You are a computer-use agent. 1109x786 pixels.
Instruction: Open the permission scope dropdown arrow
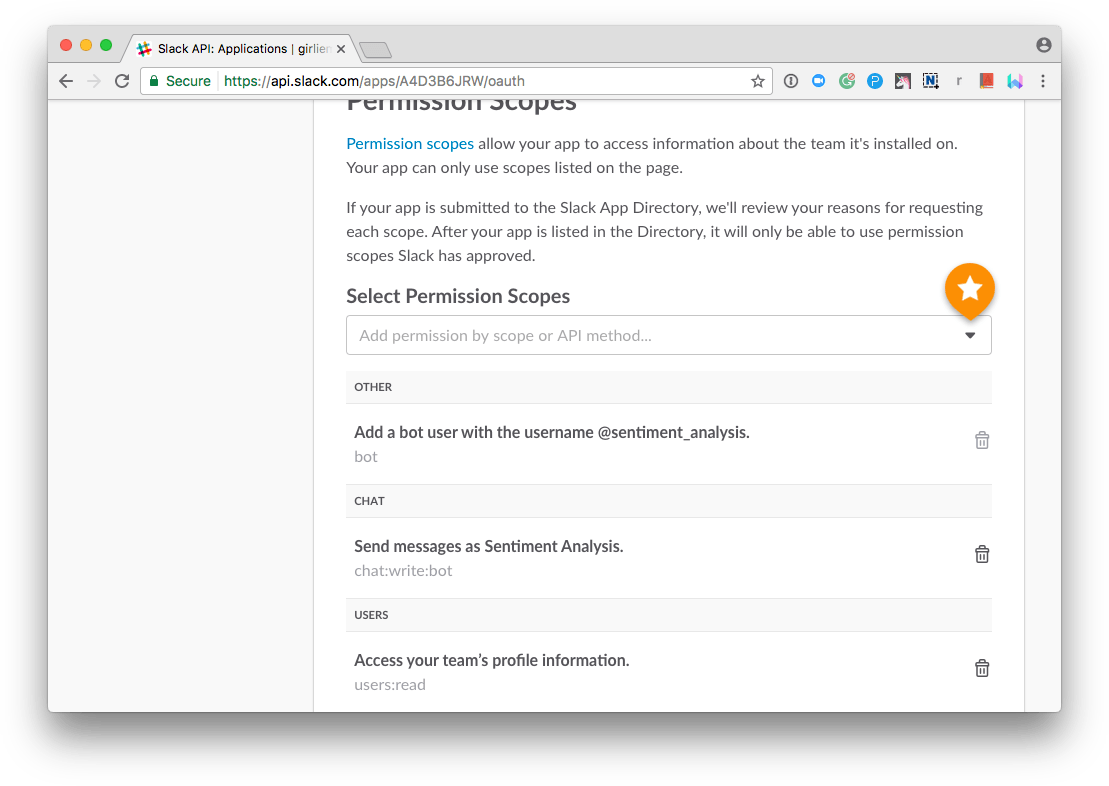point(969,335)
